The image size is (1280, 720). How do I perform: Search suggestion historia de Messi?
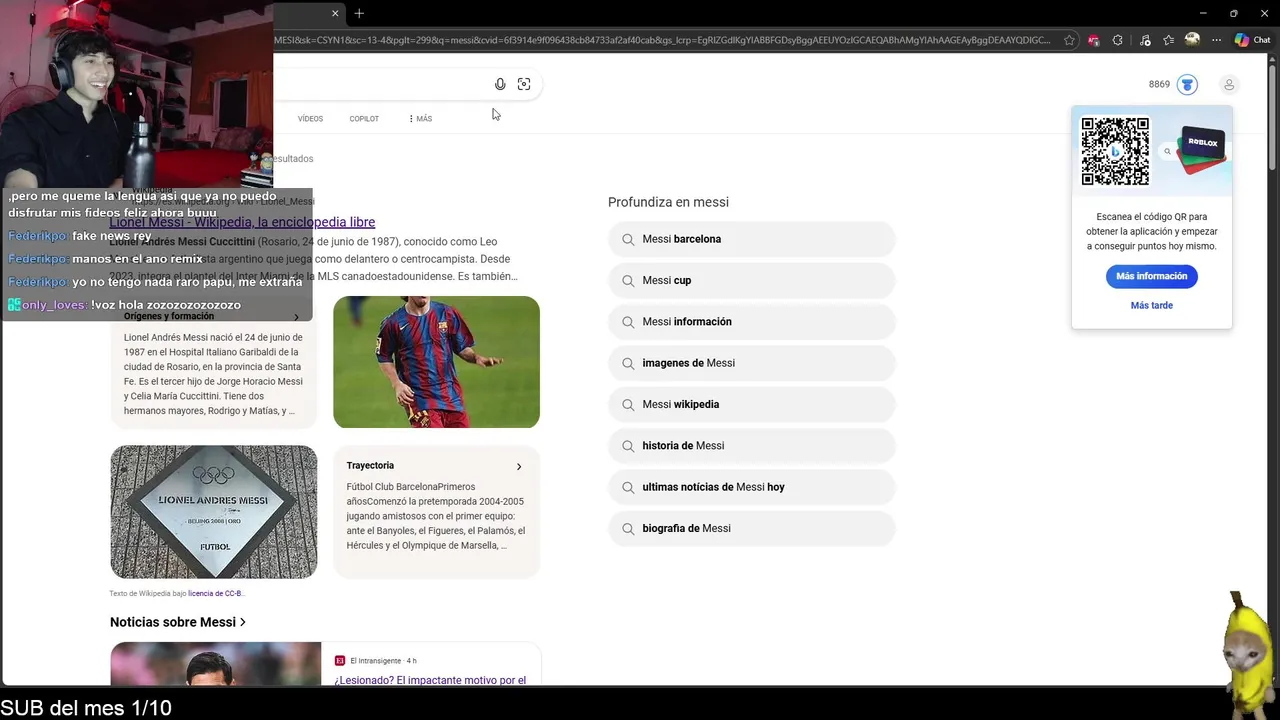752,446
